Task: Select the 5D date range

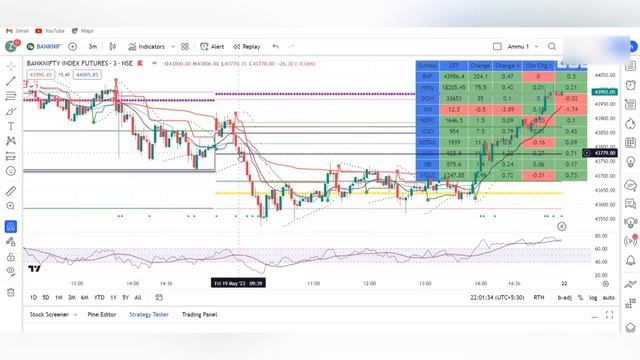Action: (x=46, y=298)
